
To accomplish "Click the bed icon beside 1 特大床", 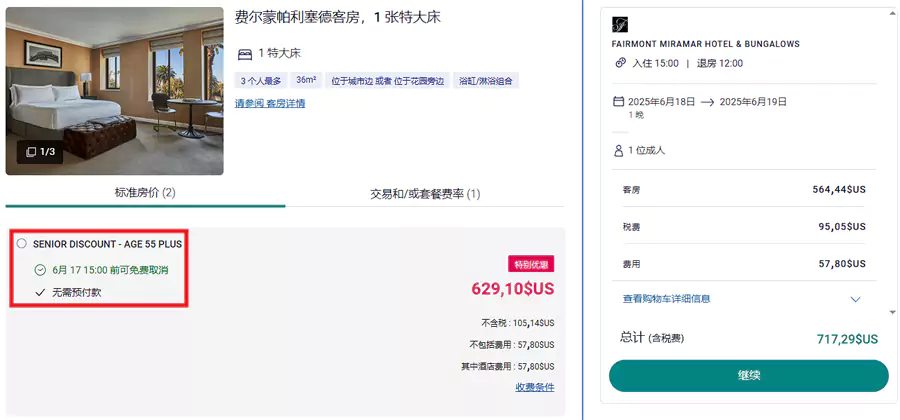I will (245, 55).
